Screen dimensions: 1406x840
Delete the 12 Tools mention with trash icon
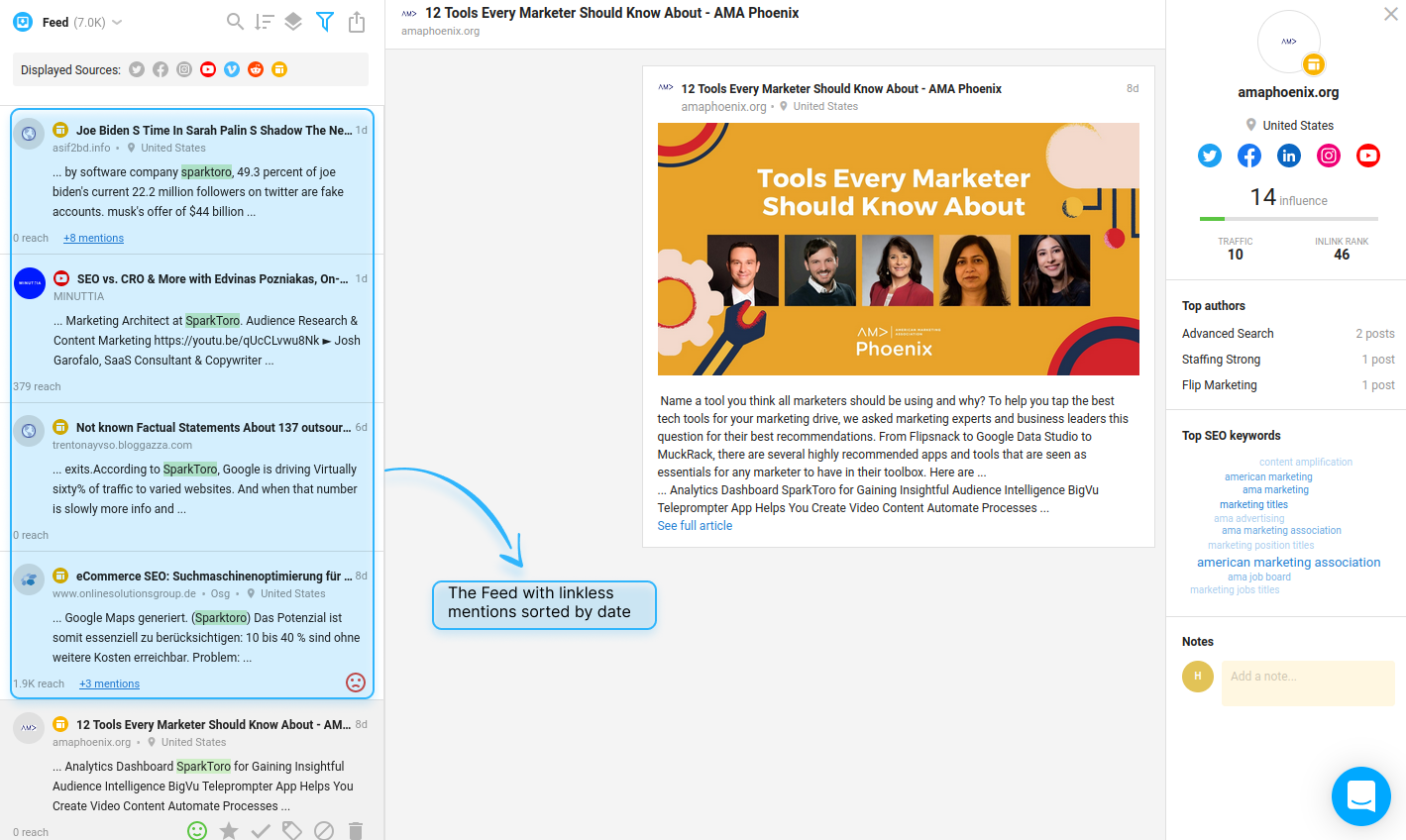click(356, 830)
